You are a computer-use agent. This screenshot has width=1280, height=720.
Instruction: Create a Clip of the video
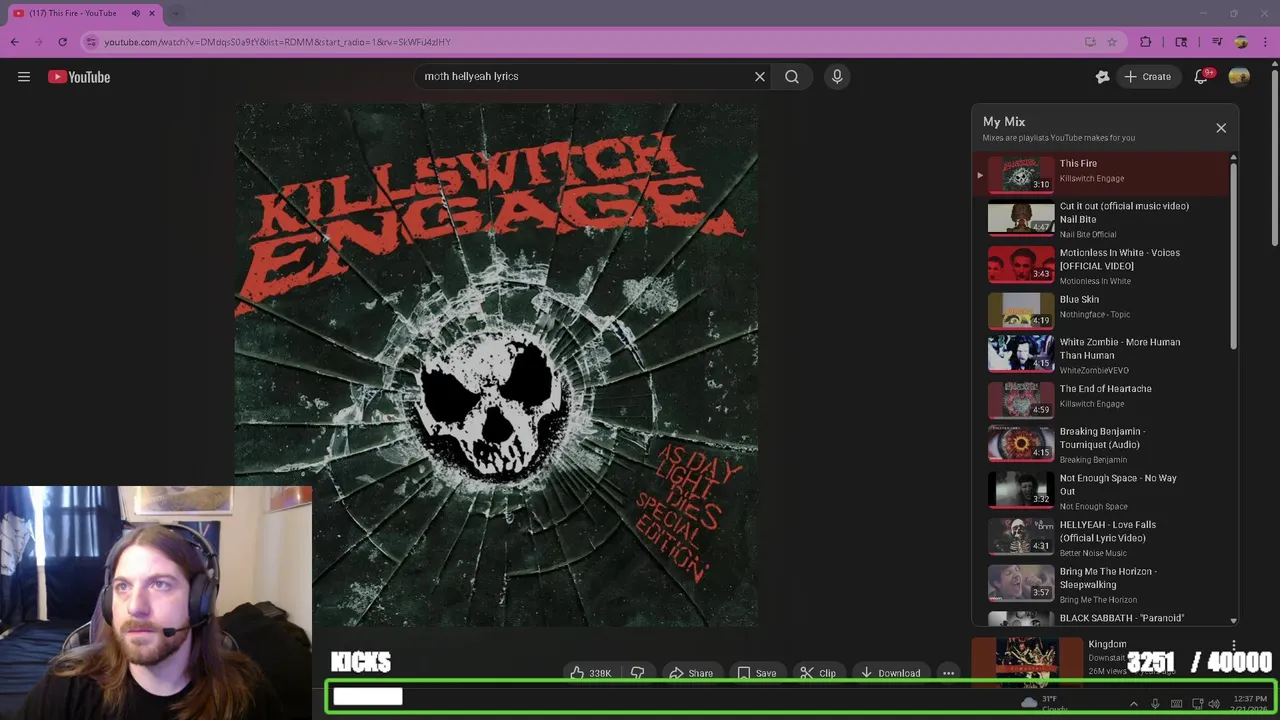point(818,673)
